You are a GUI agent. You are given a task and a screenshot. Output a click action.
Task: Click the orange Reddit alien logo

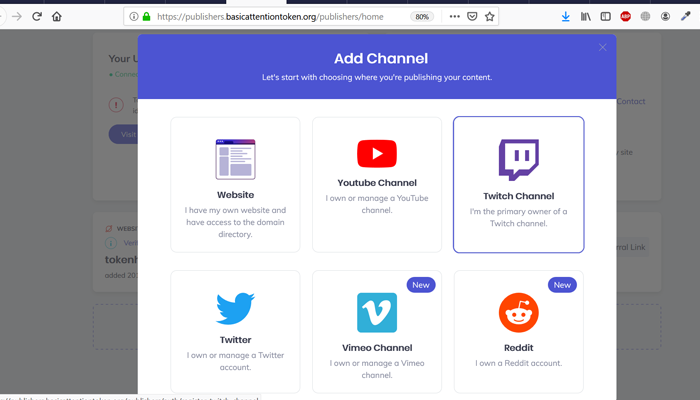pos(519,312)
